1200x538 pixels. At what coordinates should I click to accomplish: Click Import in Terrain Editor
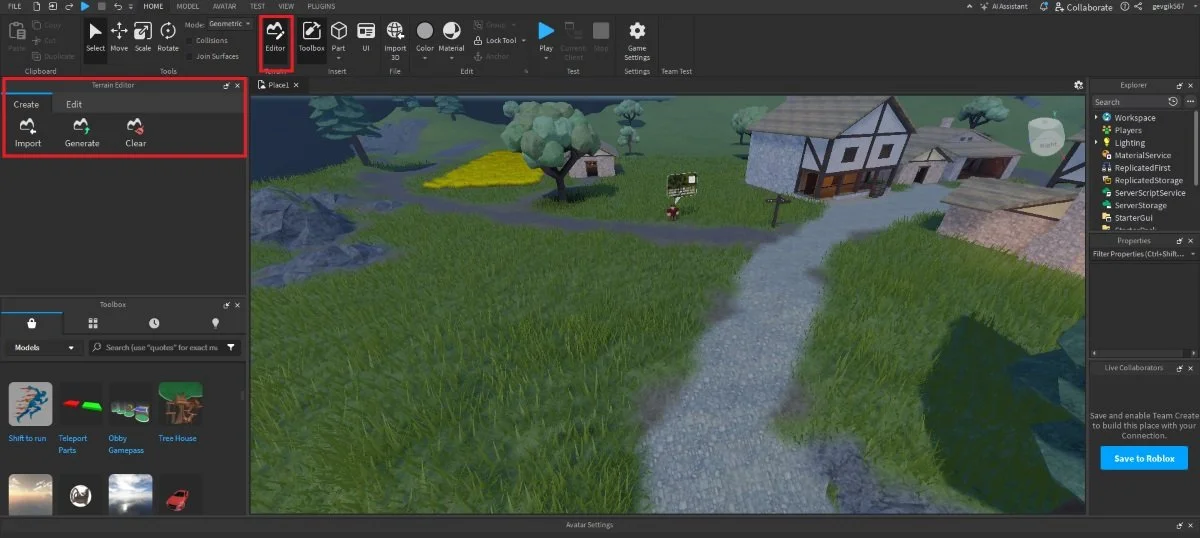click(x=28, y=133)
